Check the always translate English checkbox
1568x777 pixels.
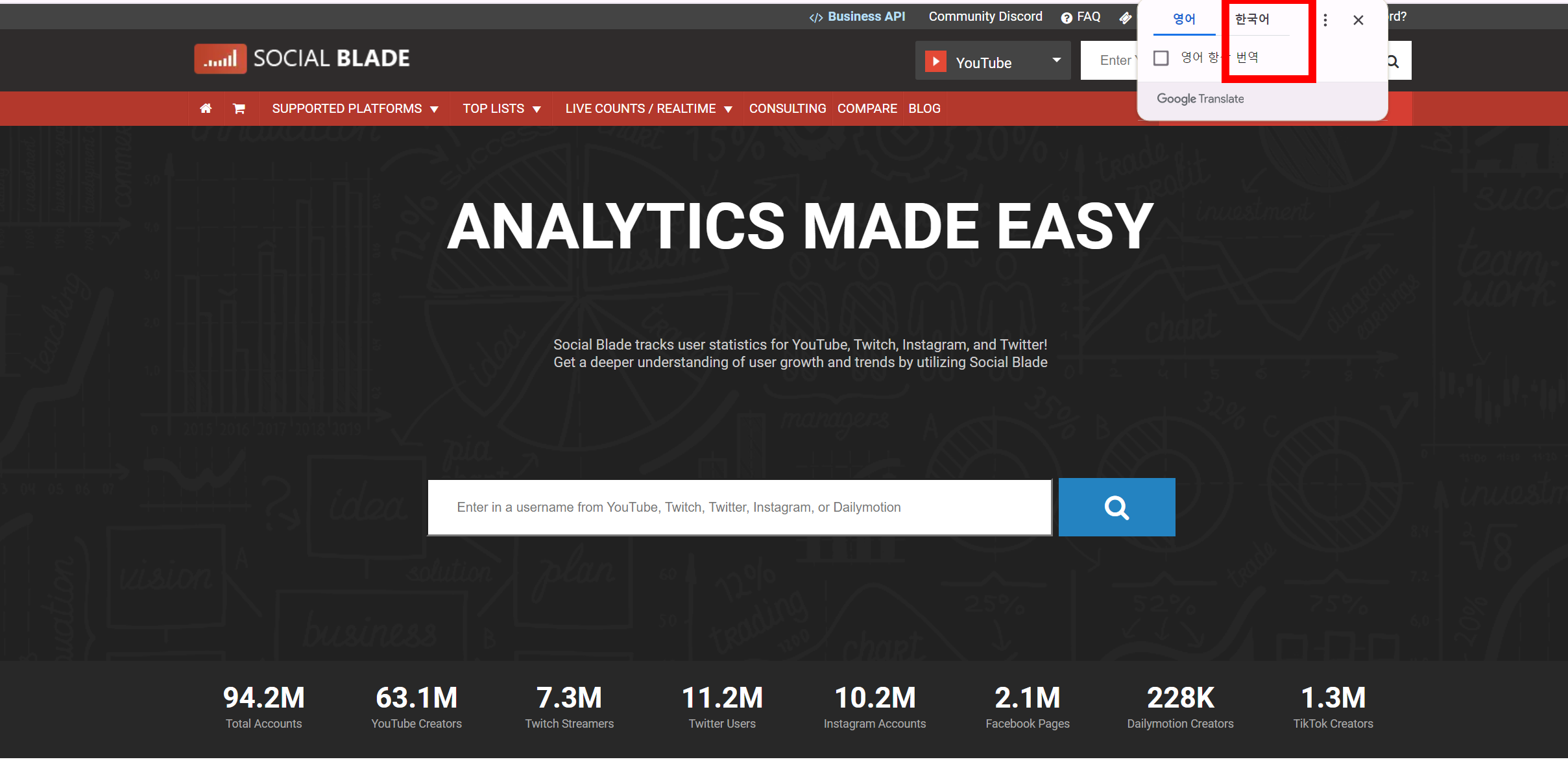(x=1161, y=58)
